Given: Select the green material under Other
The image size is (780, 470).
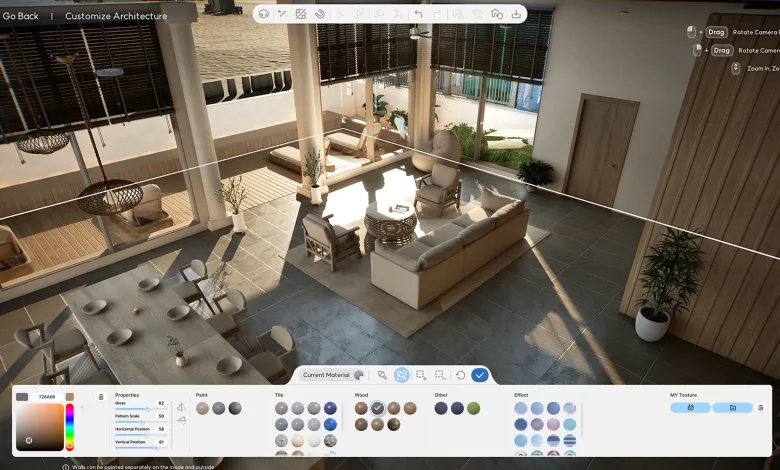Looking at the screenshot, I should (473, 408).
